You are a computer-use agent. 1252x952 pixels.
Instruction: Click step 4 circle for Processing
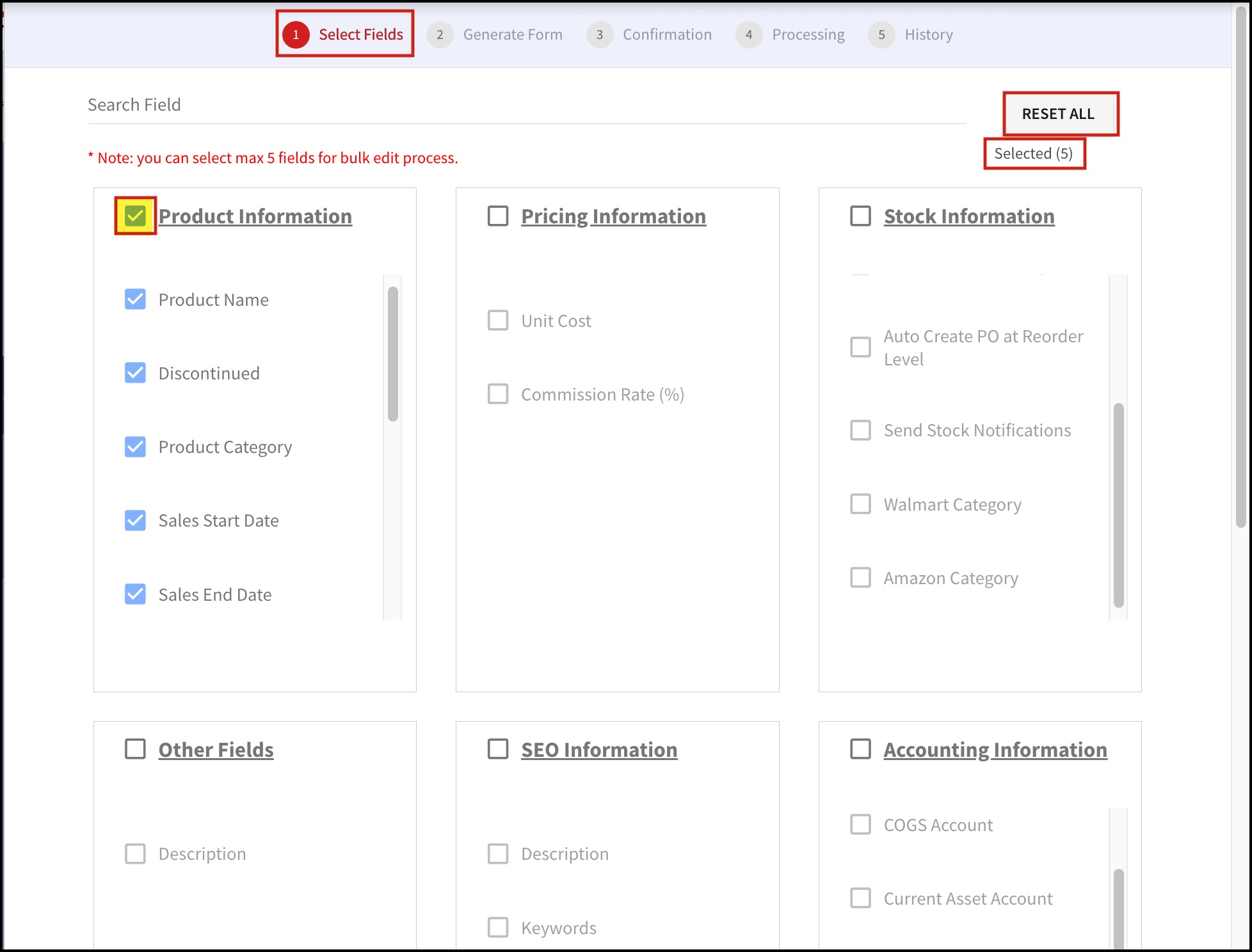click(x=749, y=35)
